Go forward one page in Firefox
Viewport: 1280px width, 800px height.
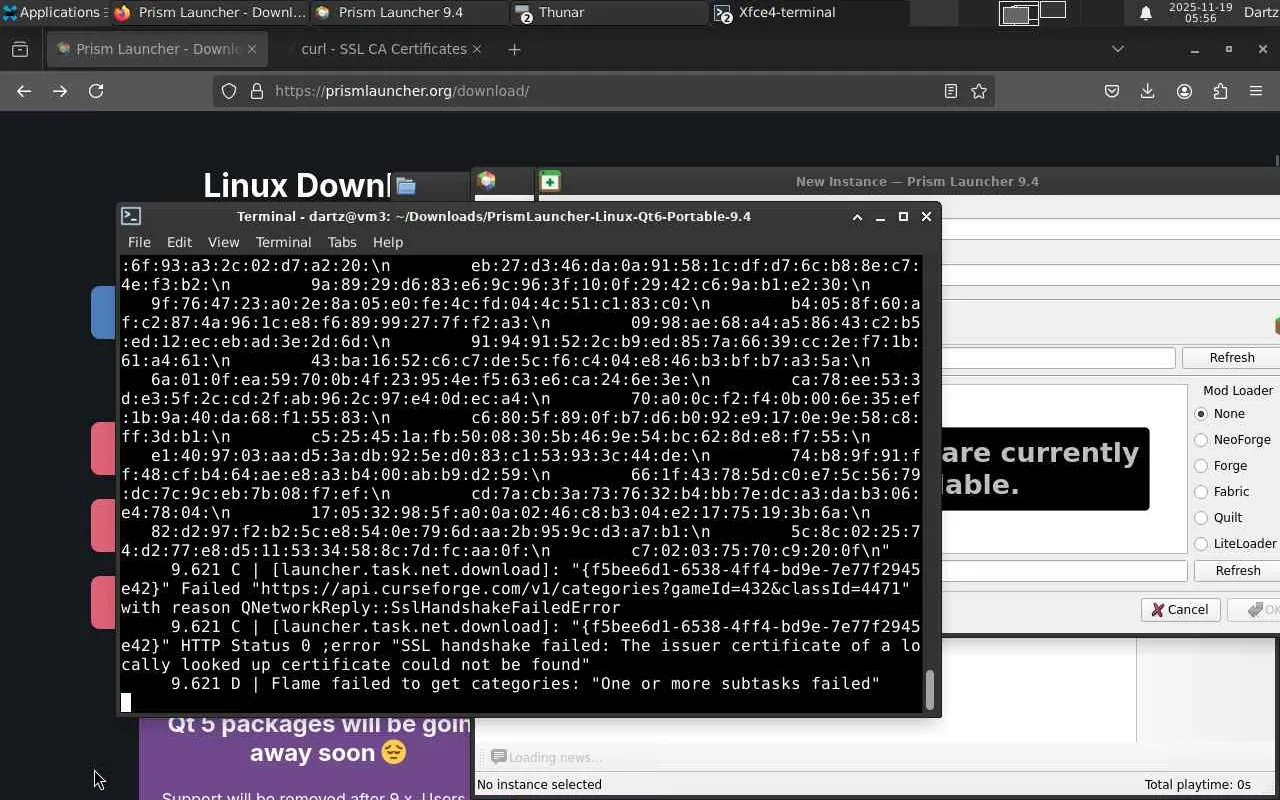[x=60, y=91]
